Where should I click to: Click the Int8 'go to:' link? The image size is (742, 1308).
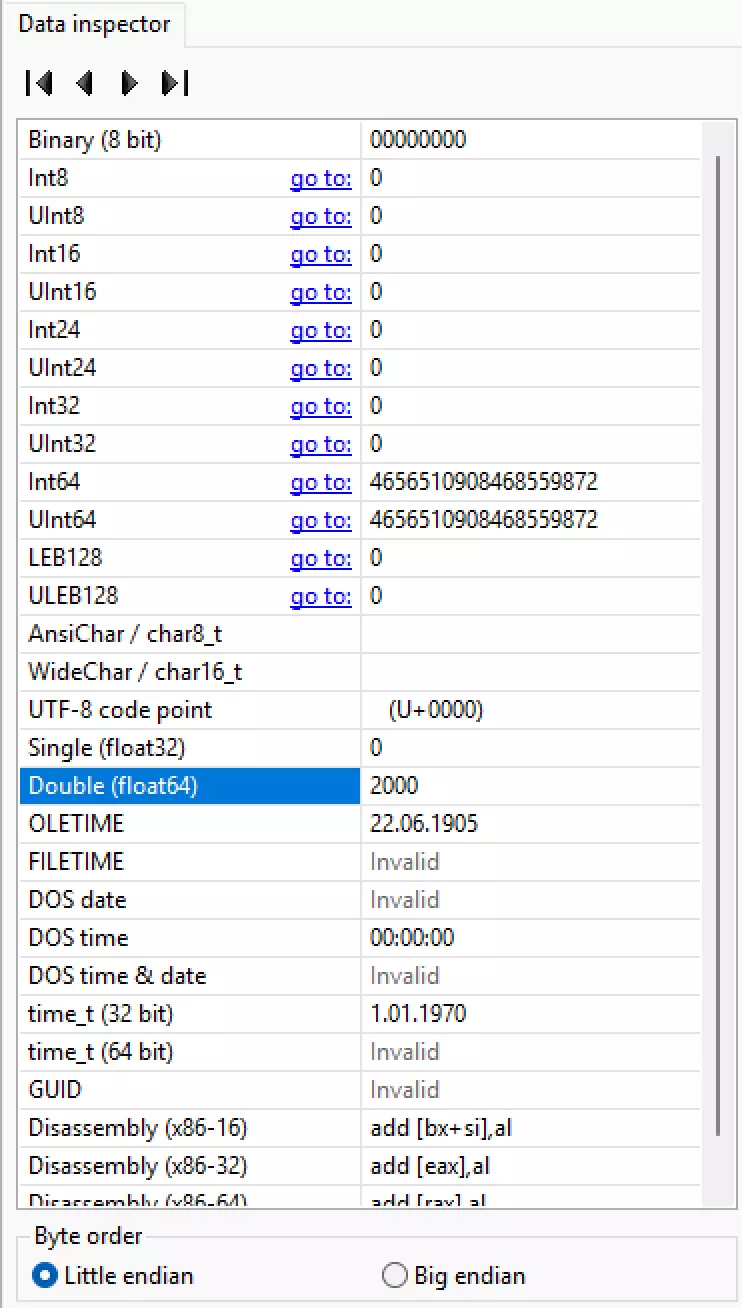(x=320, y=179)
